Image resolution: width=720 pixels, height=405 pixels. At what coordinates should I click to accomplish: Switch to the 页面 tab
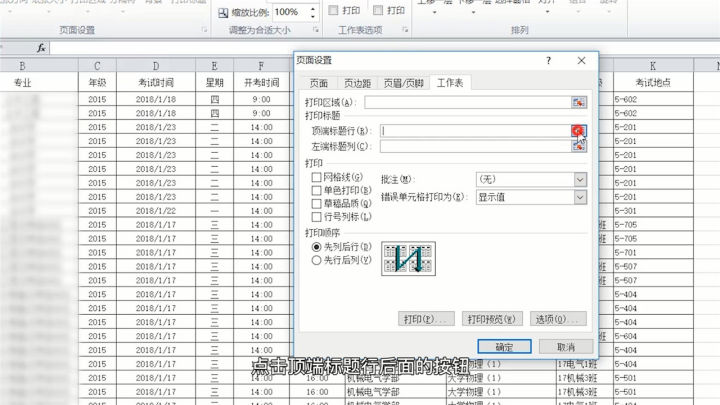coord(319,83)
